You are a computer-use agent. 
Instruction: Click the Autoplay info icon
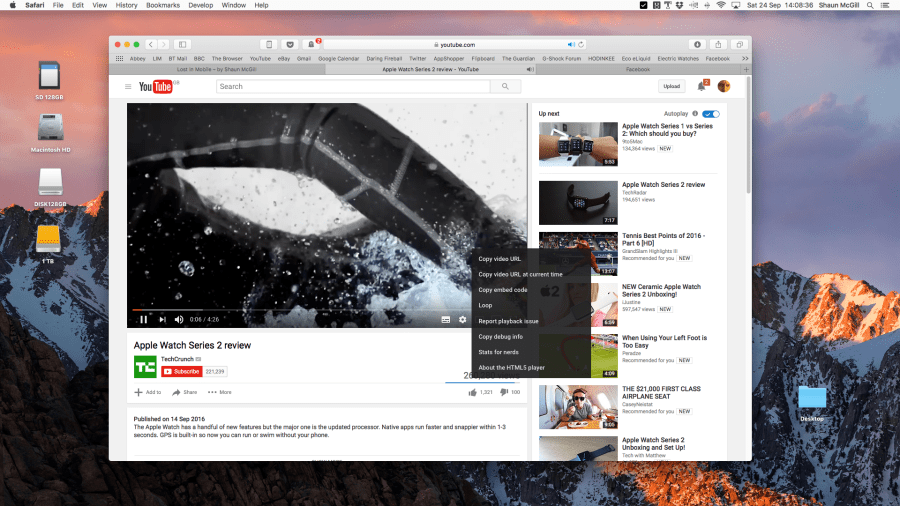point(695,114)
